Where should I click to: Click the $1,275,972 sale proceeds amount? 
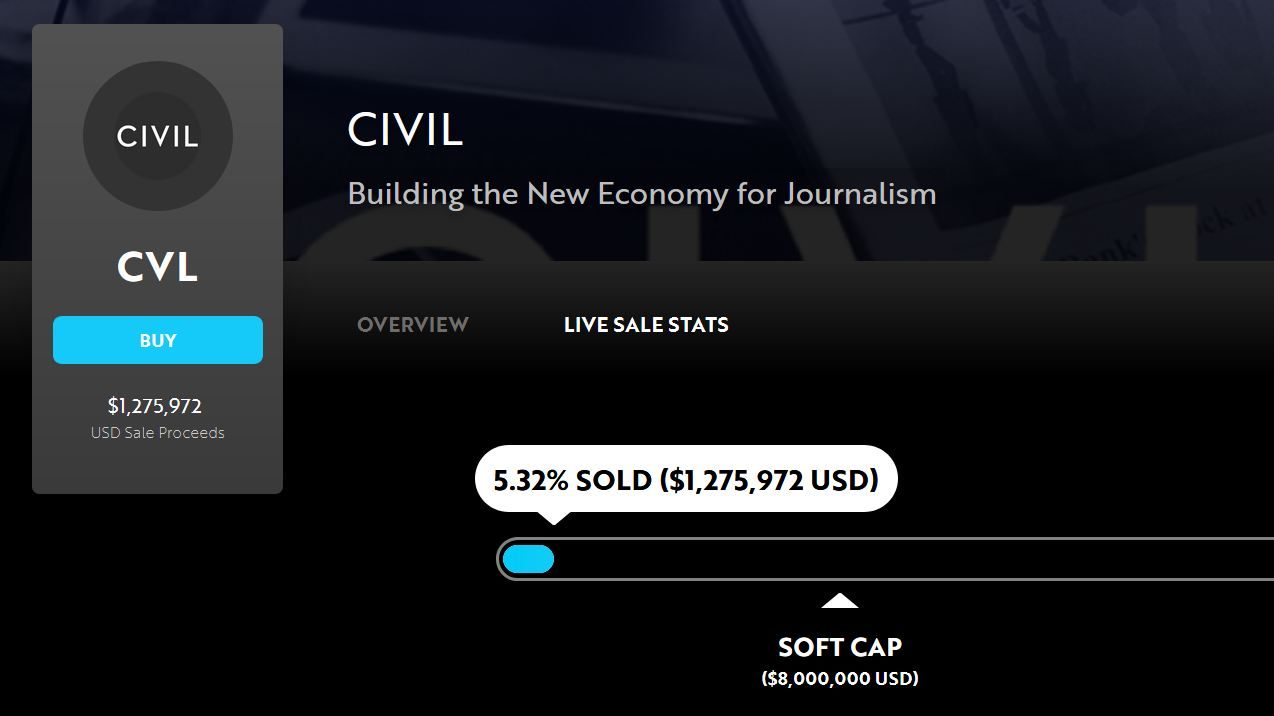pos(155,406)
